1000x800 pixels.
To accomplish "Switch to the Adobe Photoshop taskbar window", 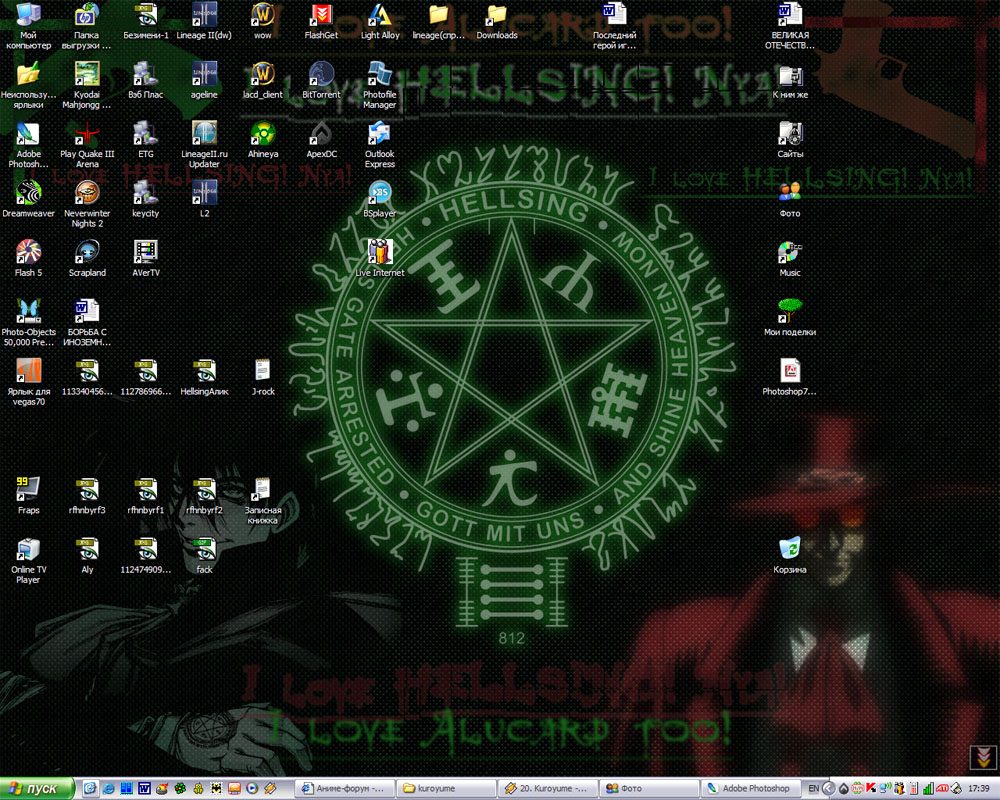I will [750, 789].
